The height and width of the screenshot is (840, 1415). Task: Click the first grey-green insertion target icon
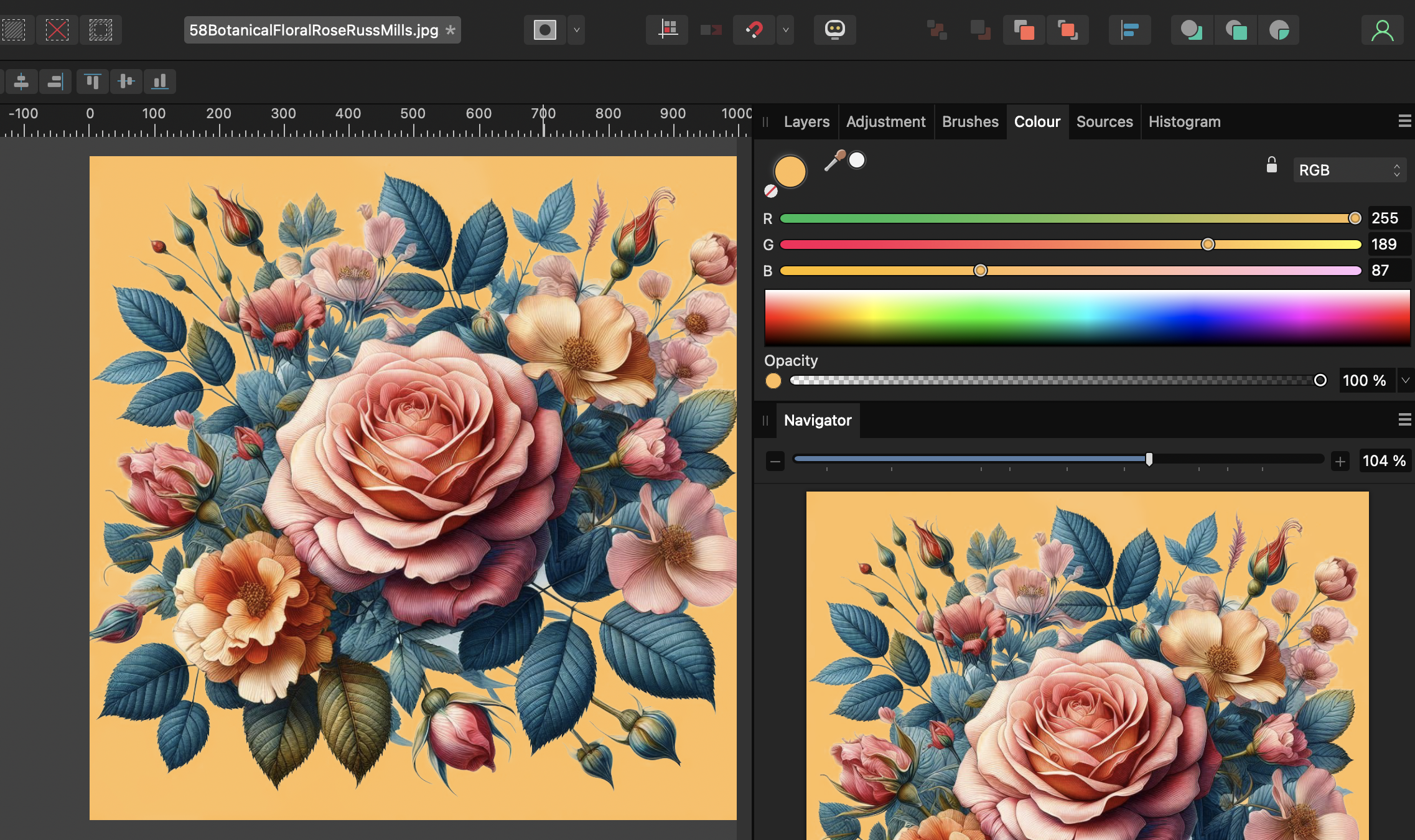point(1192,30)
